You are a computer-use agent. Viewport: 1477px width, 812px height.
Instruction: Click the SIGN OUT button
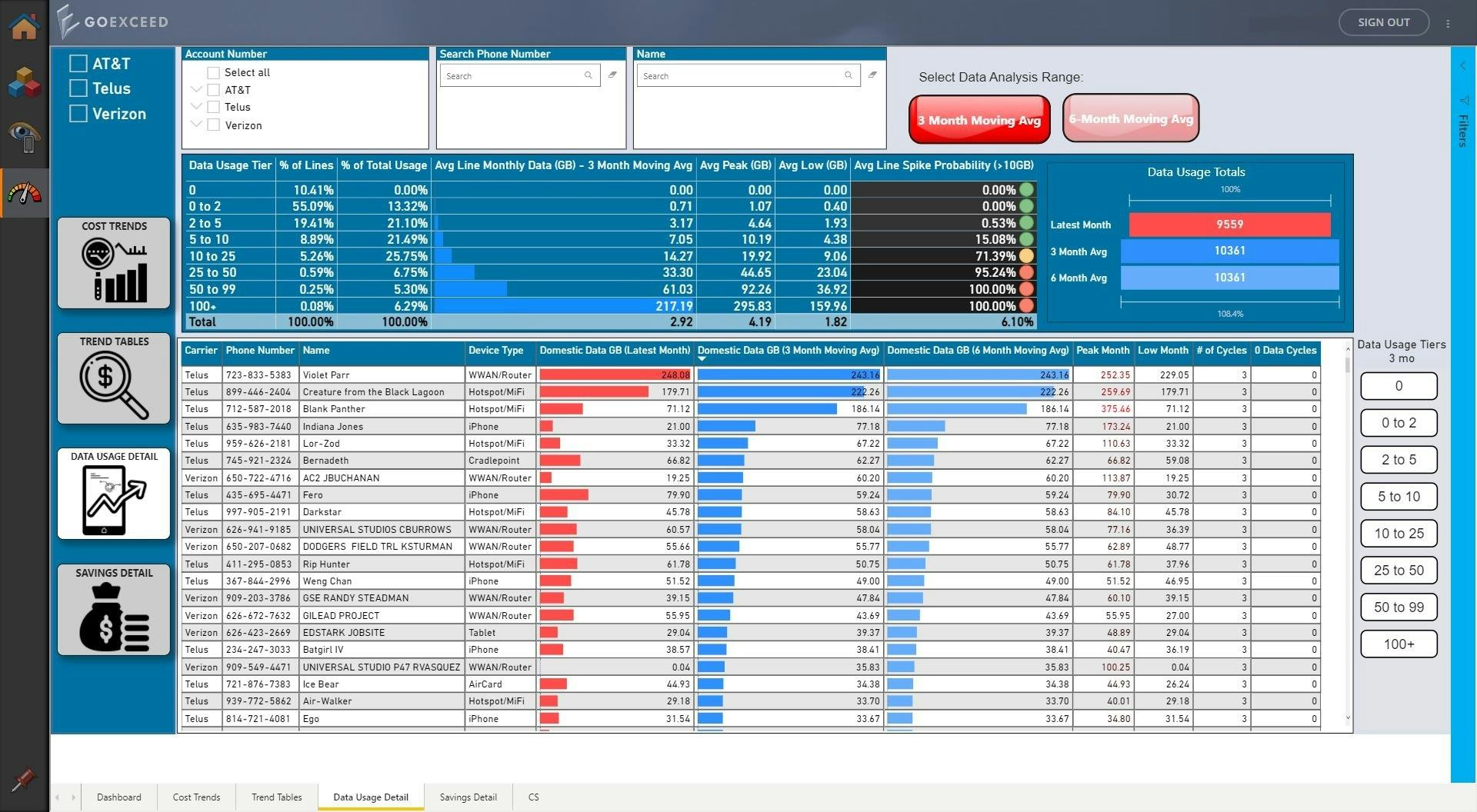click(1383, 22)
